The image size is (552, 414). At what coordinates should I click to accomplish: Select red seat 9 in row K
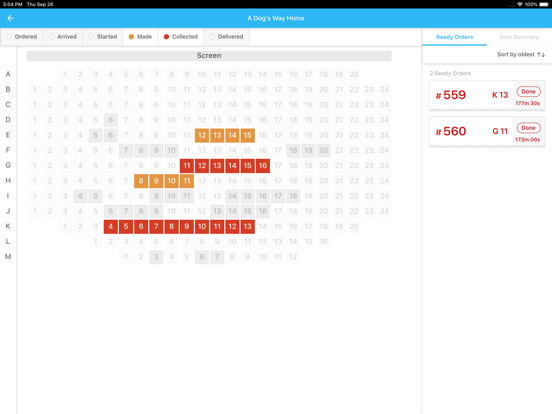click(187, 226)
